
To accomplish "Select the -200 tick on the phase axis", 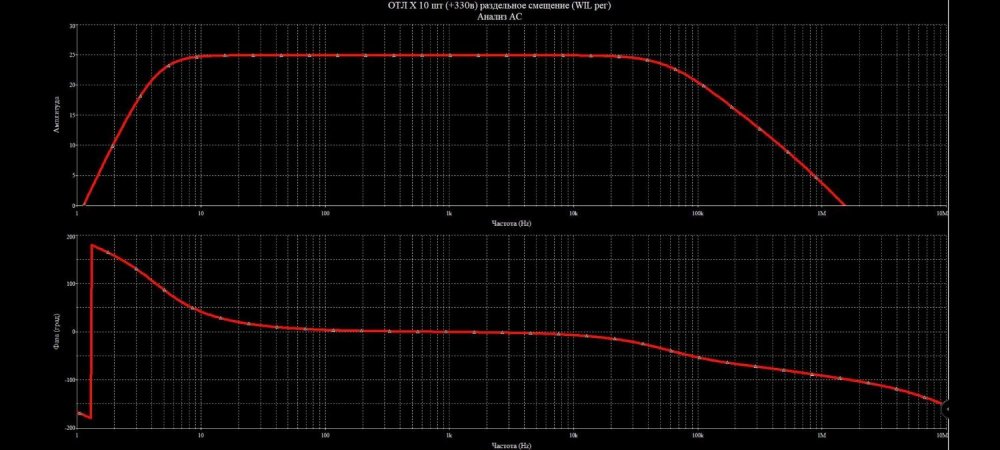I will (x=70, y=427).
